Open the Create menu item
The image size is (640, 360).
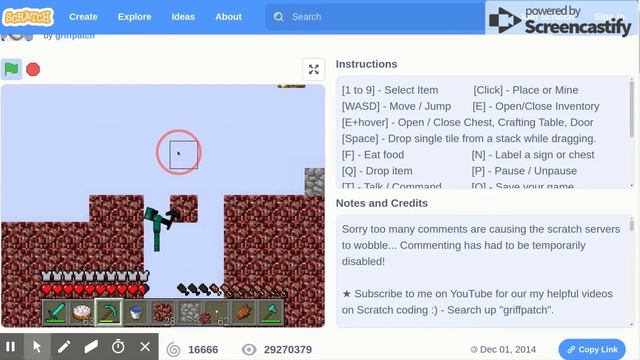point(83,17)
